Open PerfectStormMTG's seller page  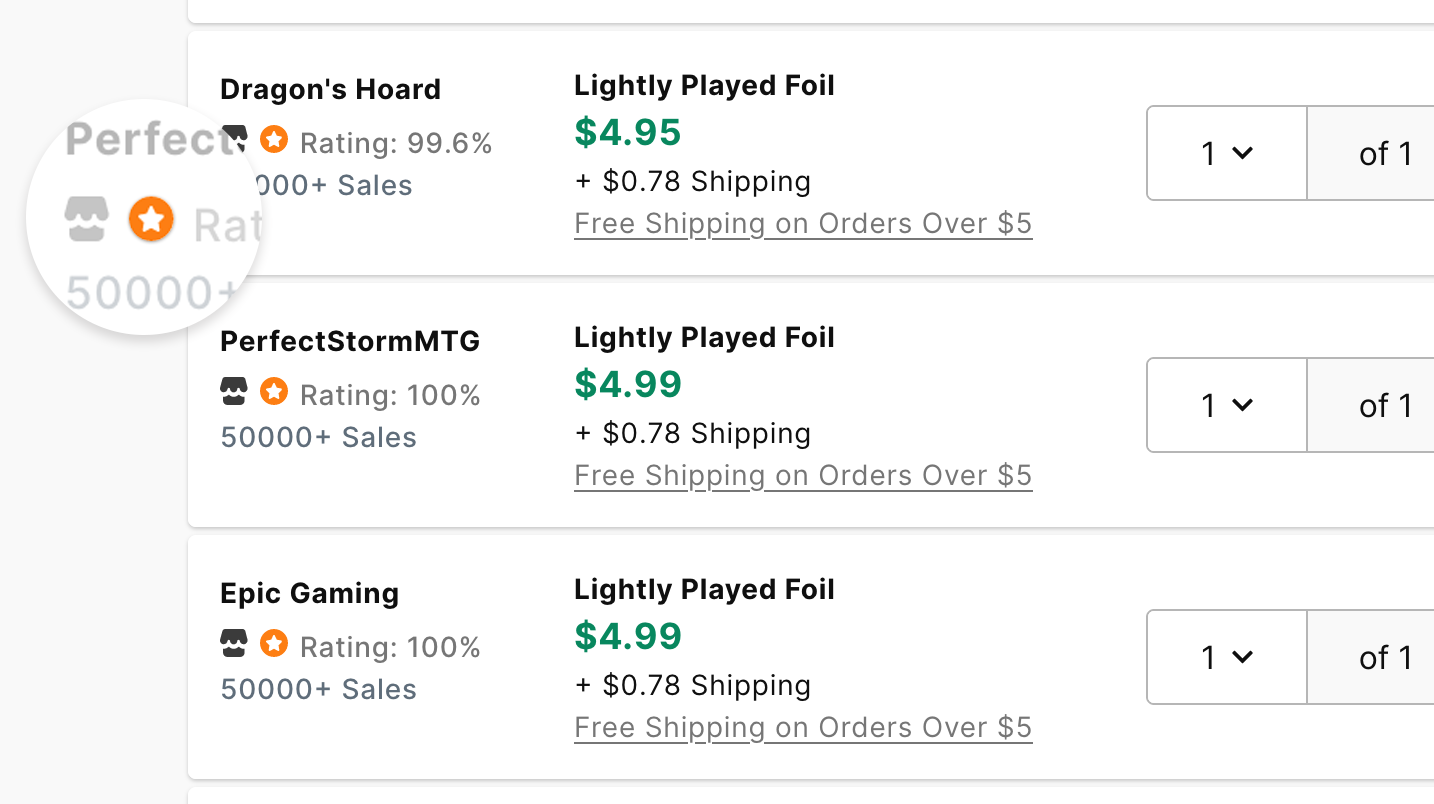point(350,341)
